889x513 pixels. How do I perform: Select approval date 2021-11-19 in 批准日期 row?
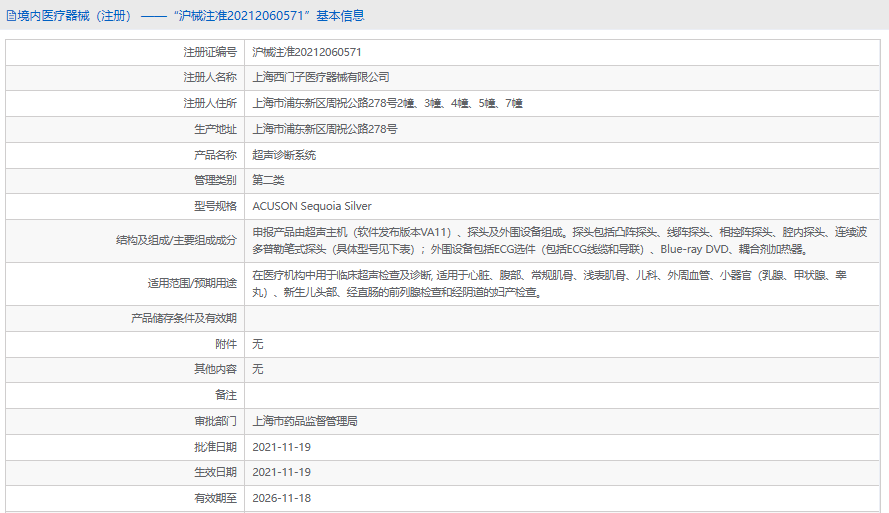point(282,447)
